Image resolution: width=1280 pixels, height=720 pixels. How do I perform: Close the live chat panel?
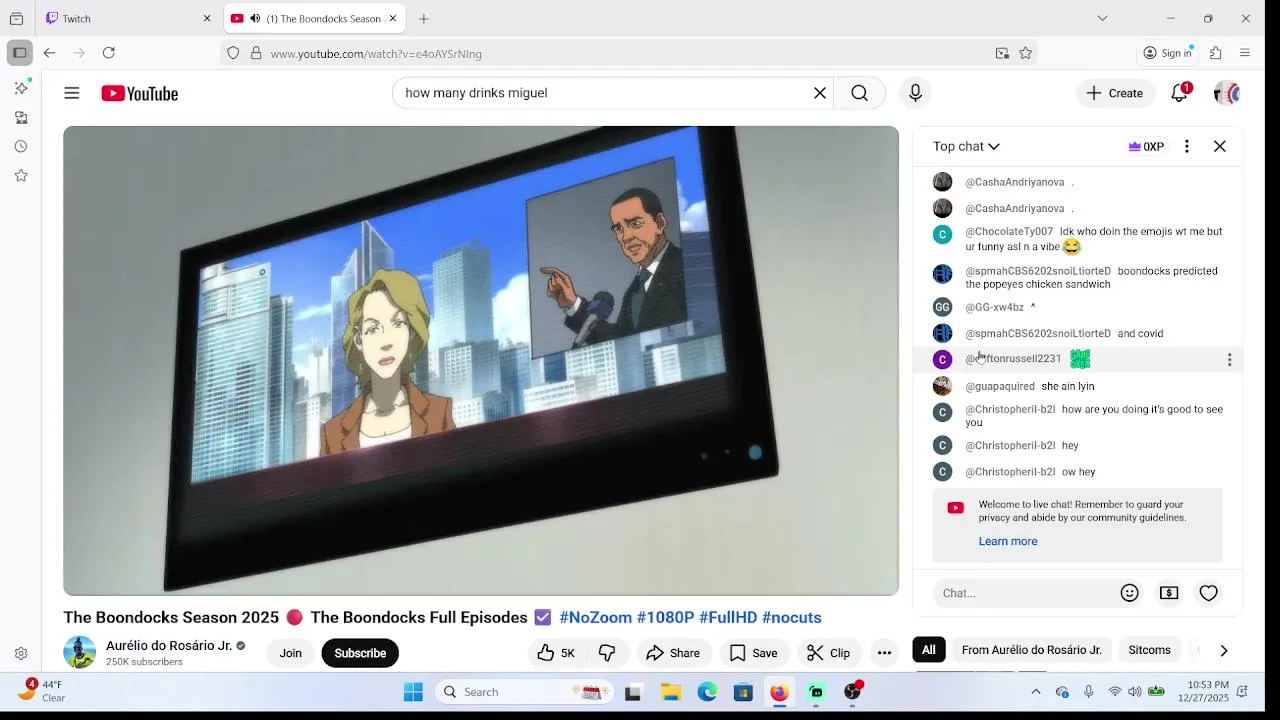1220,146
